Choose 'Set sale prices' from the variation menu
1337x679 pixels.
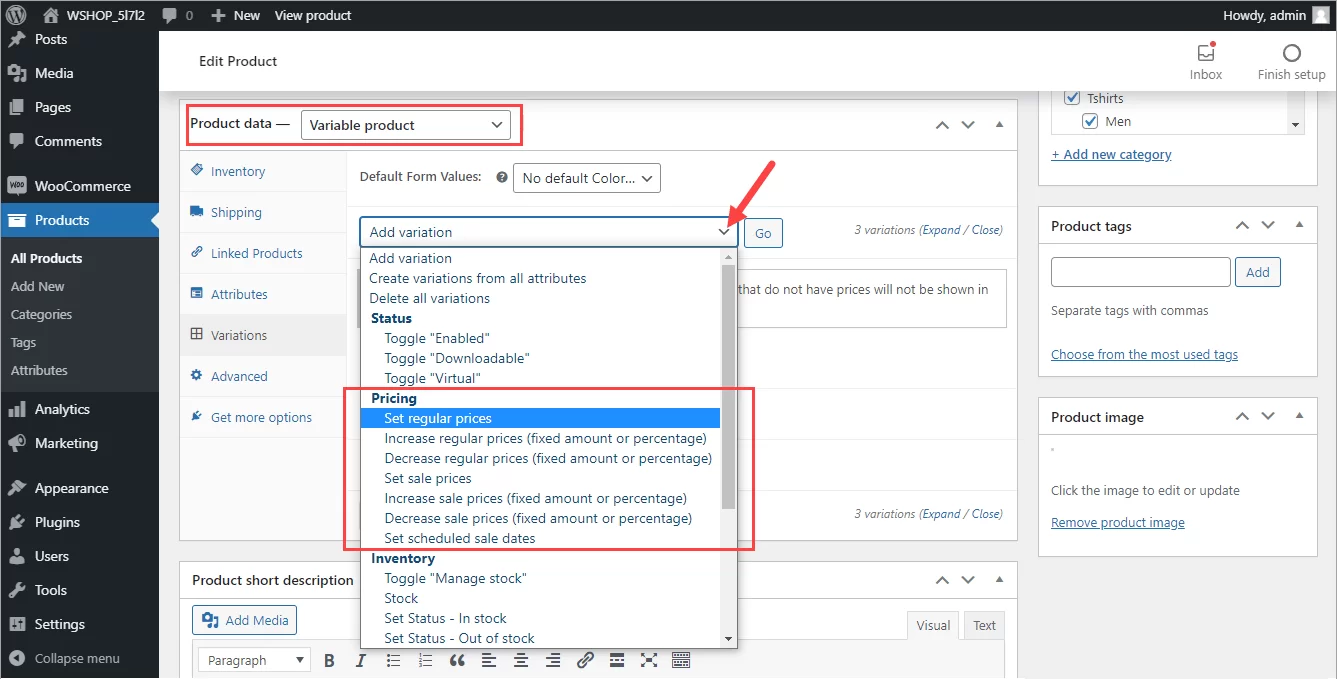[427, 478]
